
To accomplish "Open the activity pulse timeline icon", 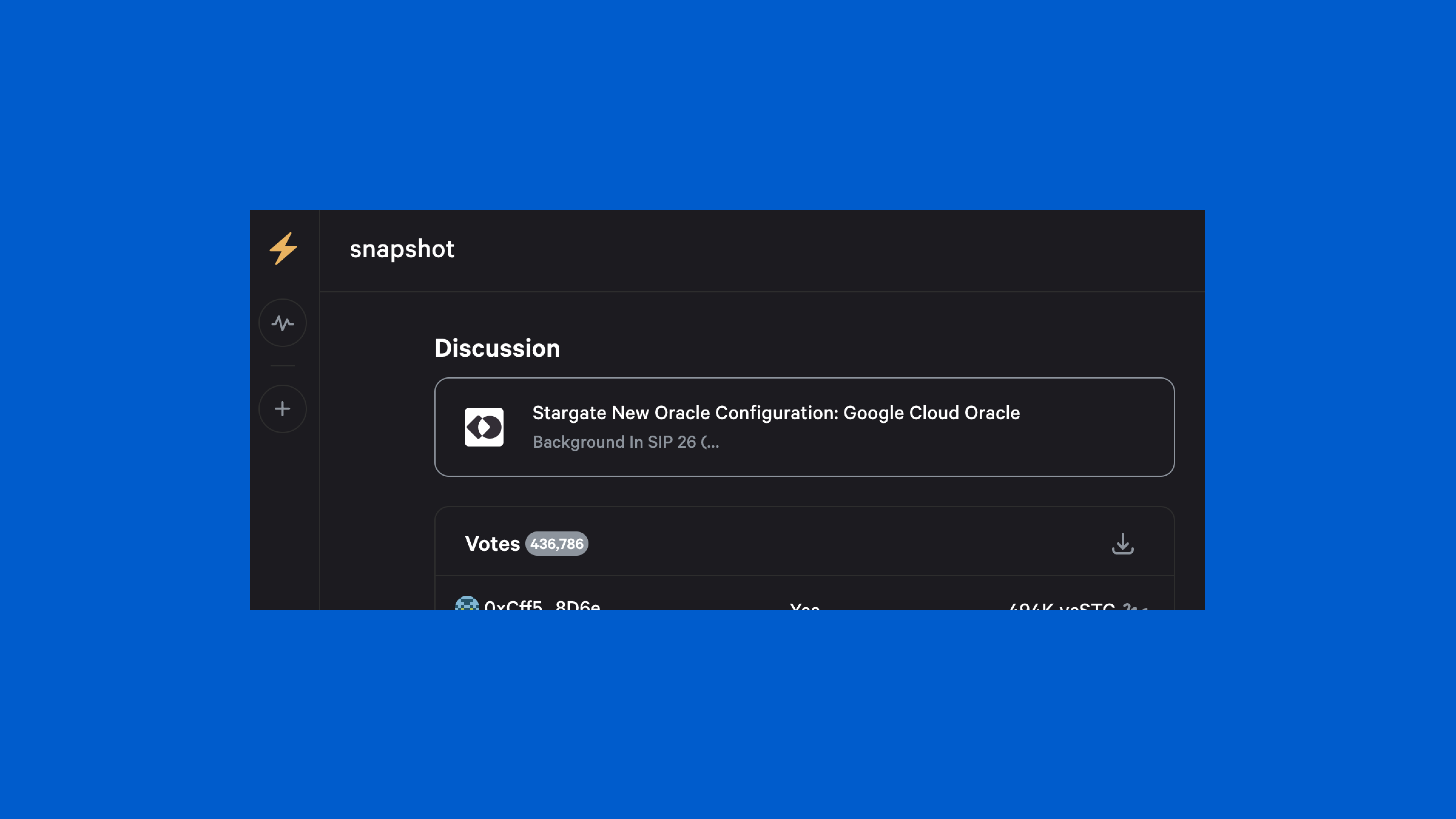I will (283, 323).
